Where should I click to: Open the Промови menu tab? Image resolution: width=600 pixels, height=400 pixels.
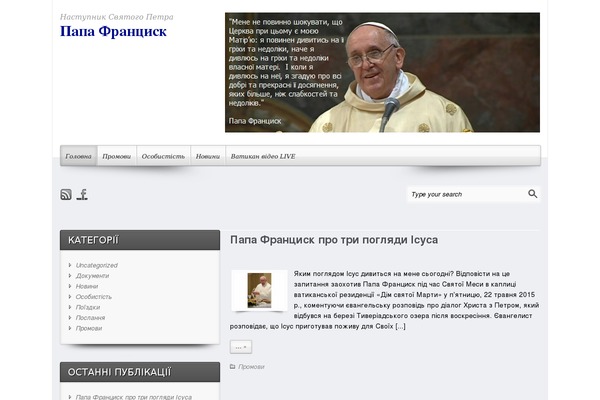(x=117, y=156)
